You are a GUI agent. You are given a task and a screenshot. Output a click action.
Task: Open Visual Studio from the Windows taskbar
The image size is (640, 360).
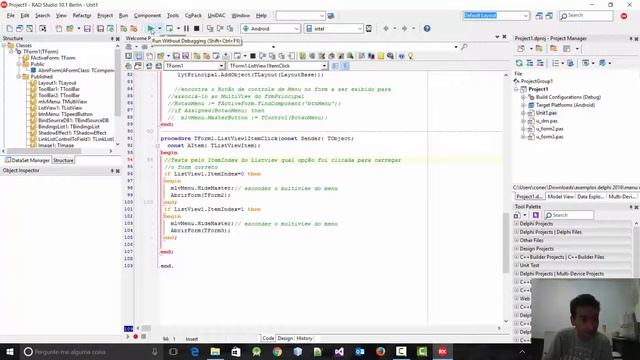click(339, 351)
